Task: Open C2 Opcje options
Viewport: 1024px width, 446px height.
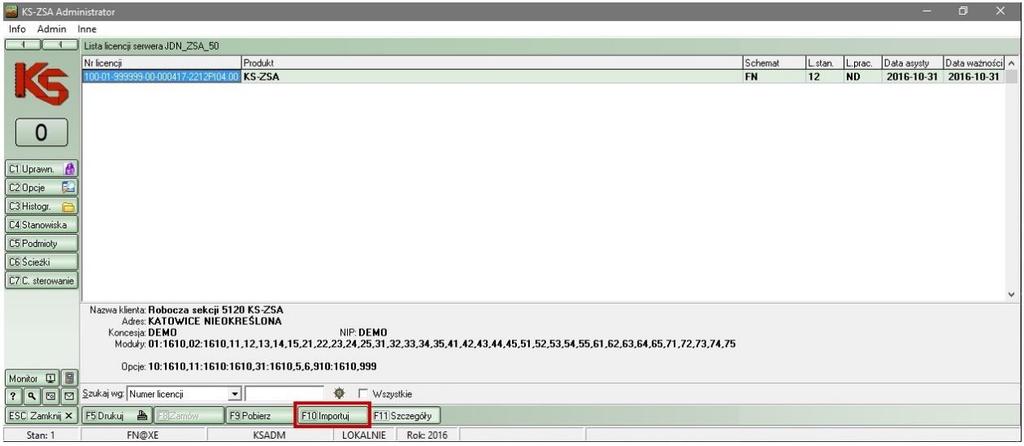Action: tap(41, 187)
